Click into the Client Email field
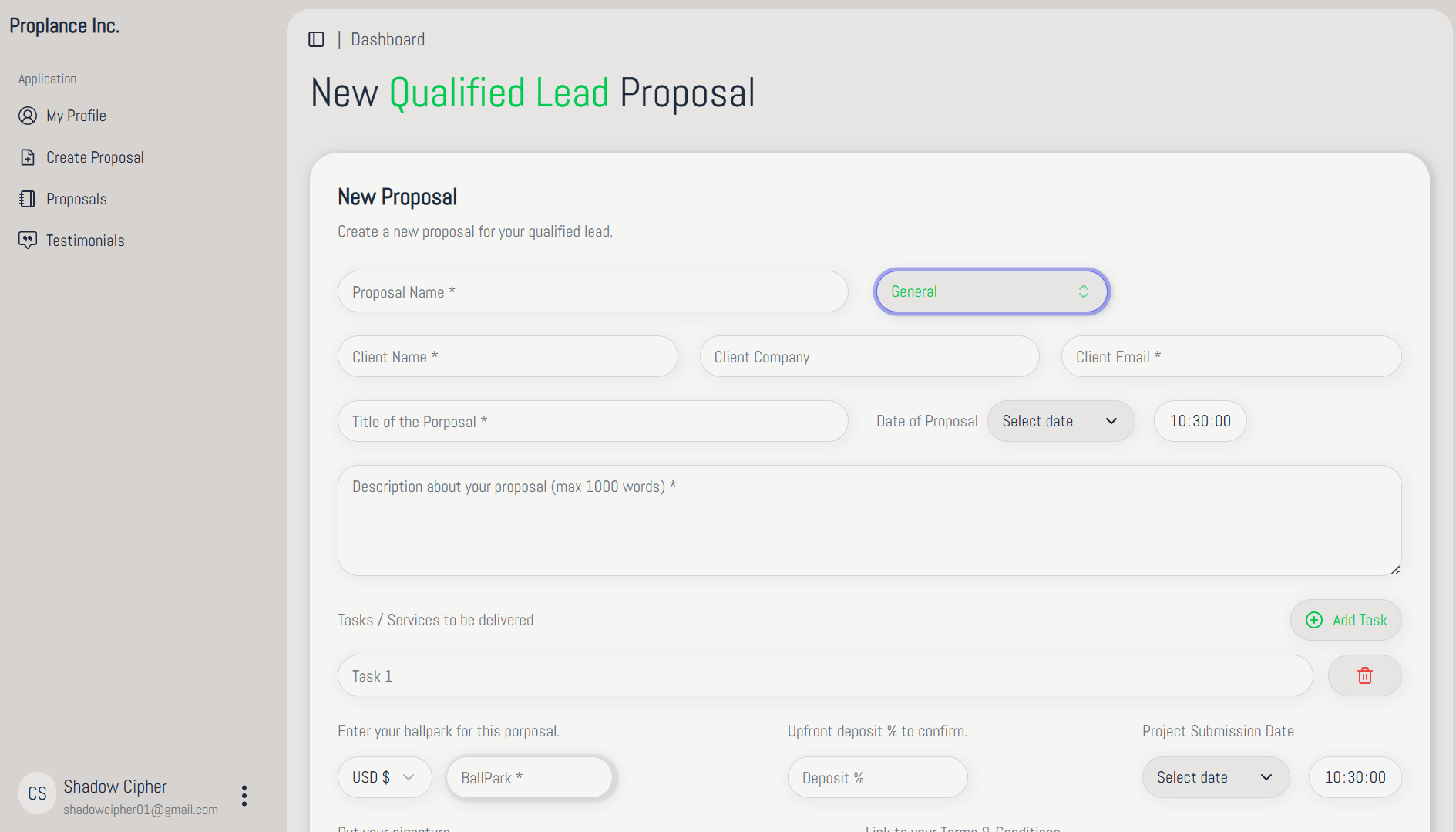Image resolution: width=1456 pixels, height=832 pixels. pyautogui.click(x=1230, y=356)
